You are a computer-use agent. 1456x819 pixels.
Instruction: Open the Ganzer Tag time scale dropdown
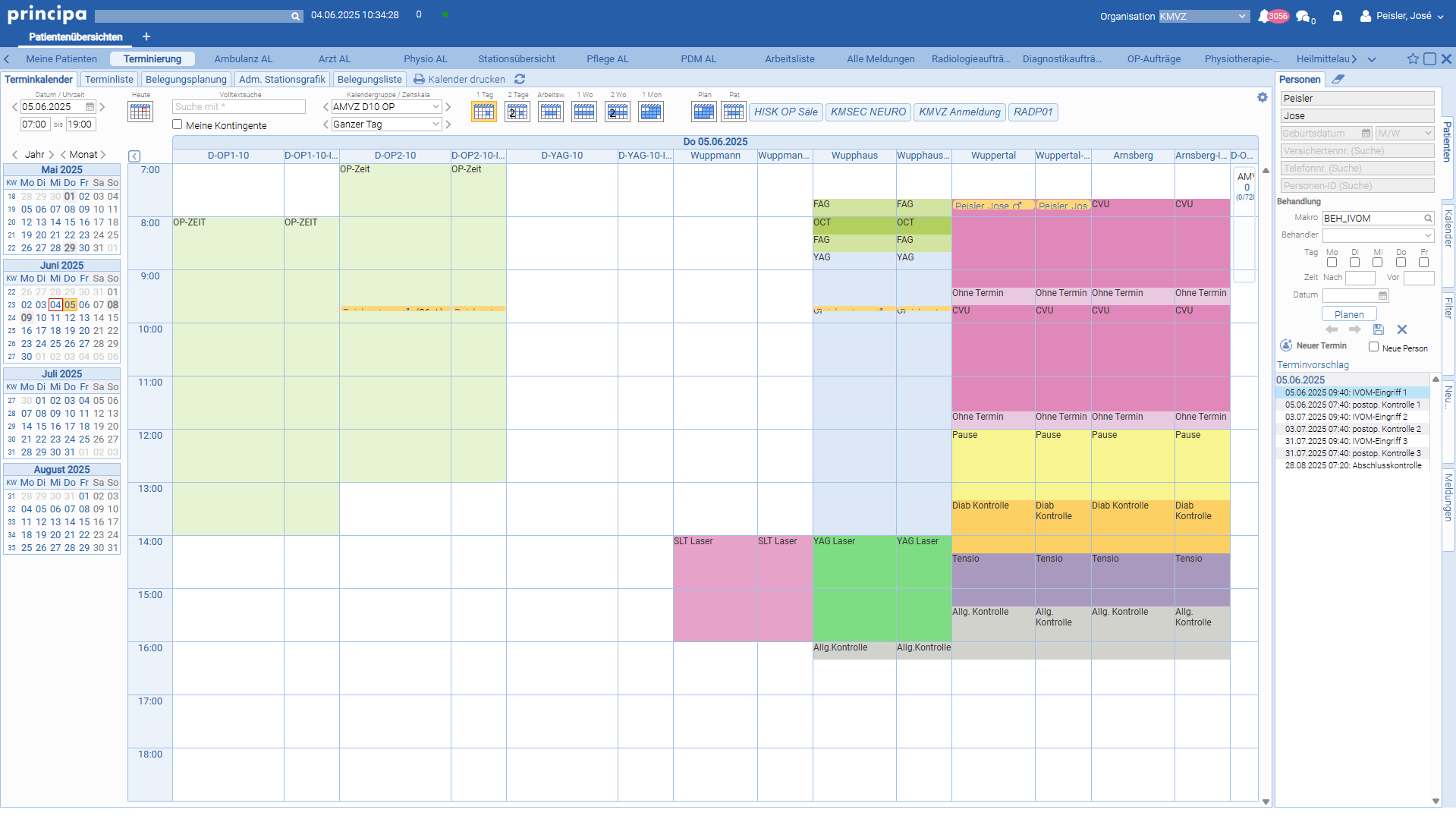[x=386, y=124]
